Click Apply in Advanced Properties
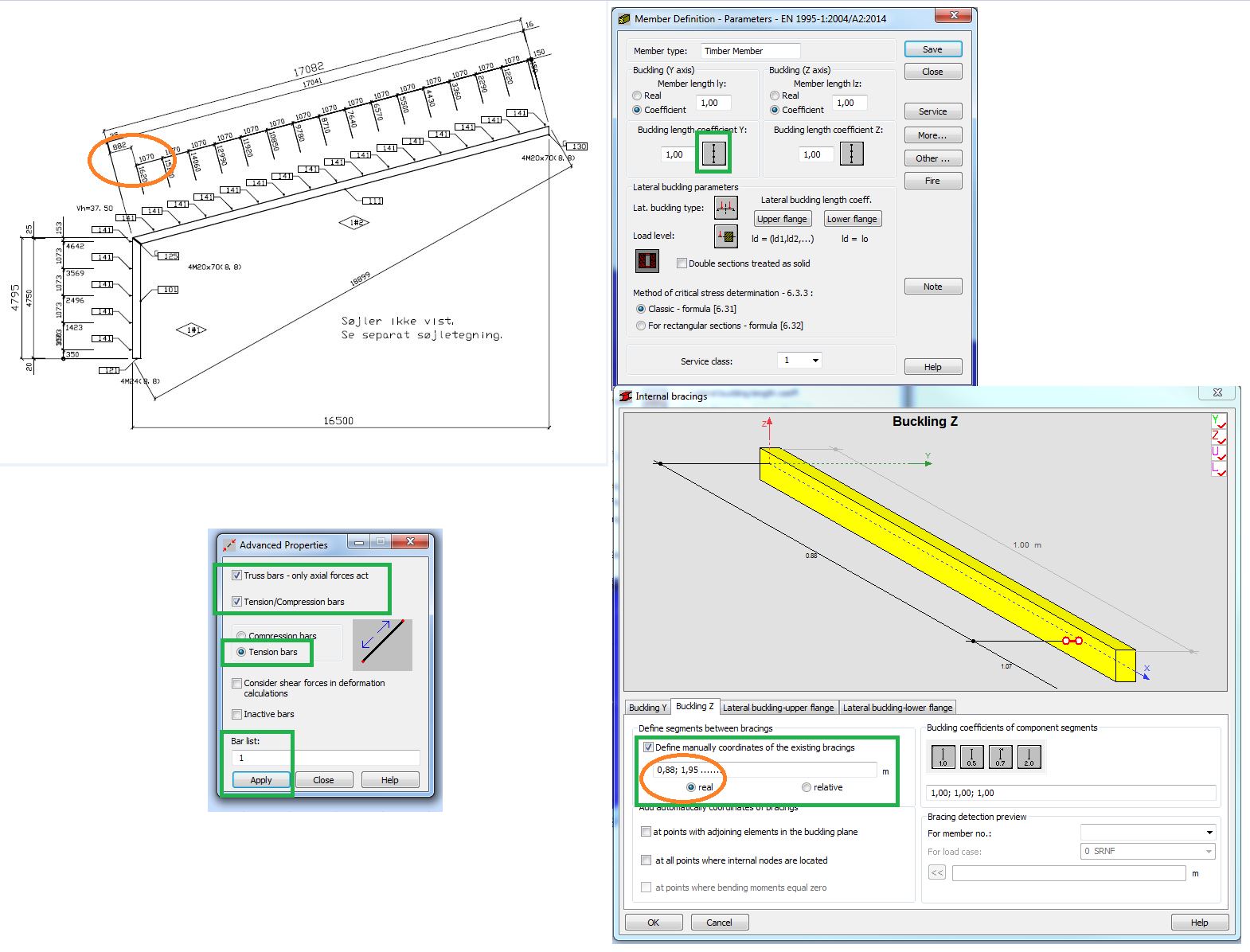The width and height of the screenshot is (1250, 952). [261, 780]
